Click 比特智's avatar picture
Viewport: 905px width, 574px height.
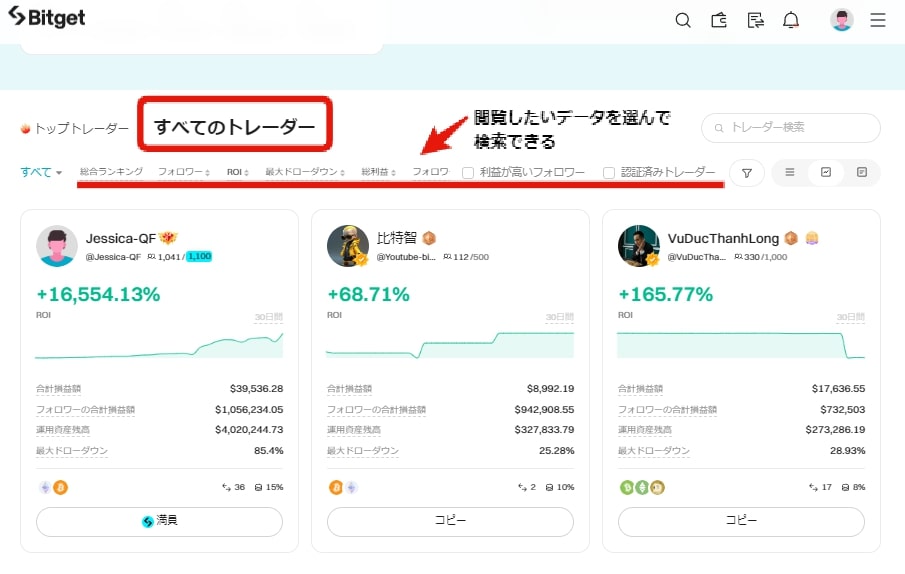tap(348, 246)
